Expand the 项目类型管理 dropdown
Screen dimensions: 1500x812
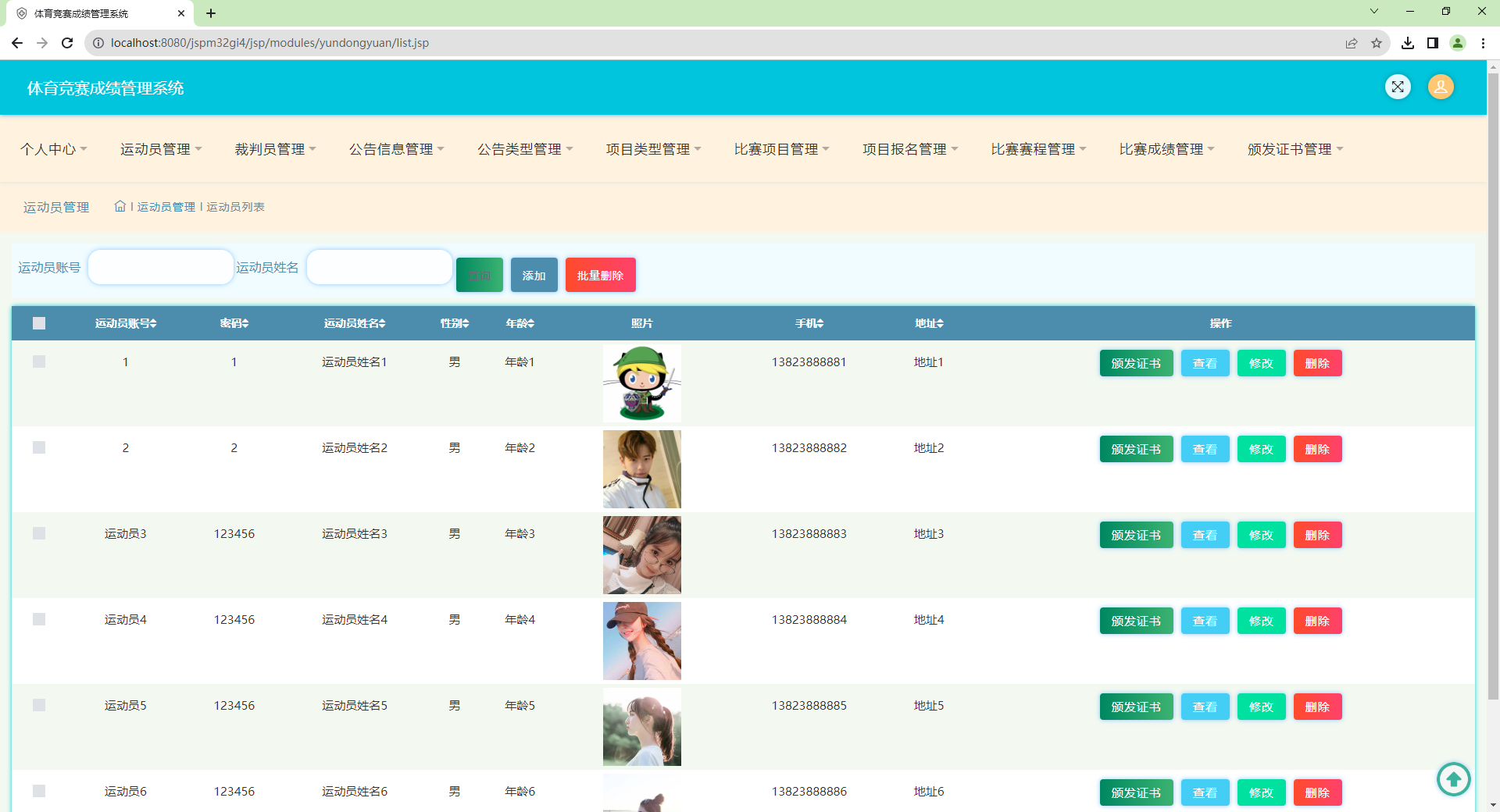[x=654, y=149]
